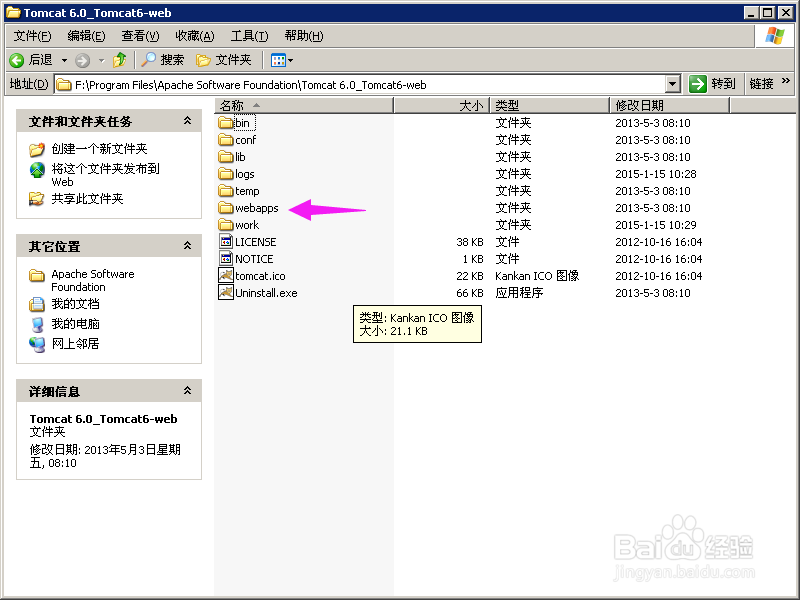Open the 文件(F) menu
Viewport: 800px width, 600px height.
tap(32, 36)
